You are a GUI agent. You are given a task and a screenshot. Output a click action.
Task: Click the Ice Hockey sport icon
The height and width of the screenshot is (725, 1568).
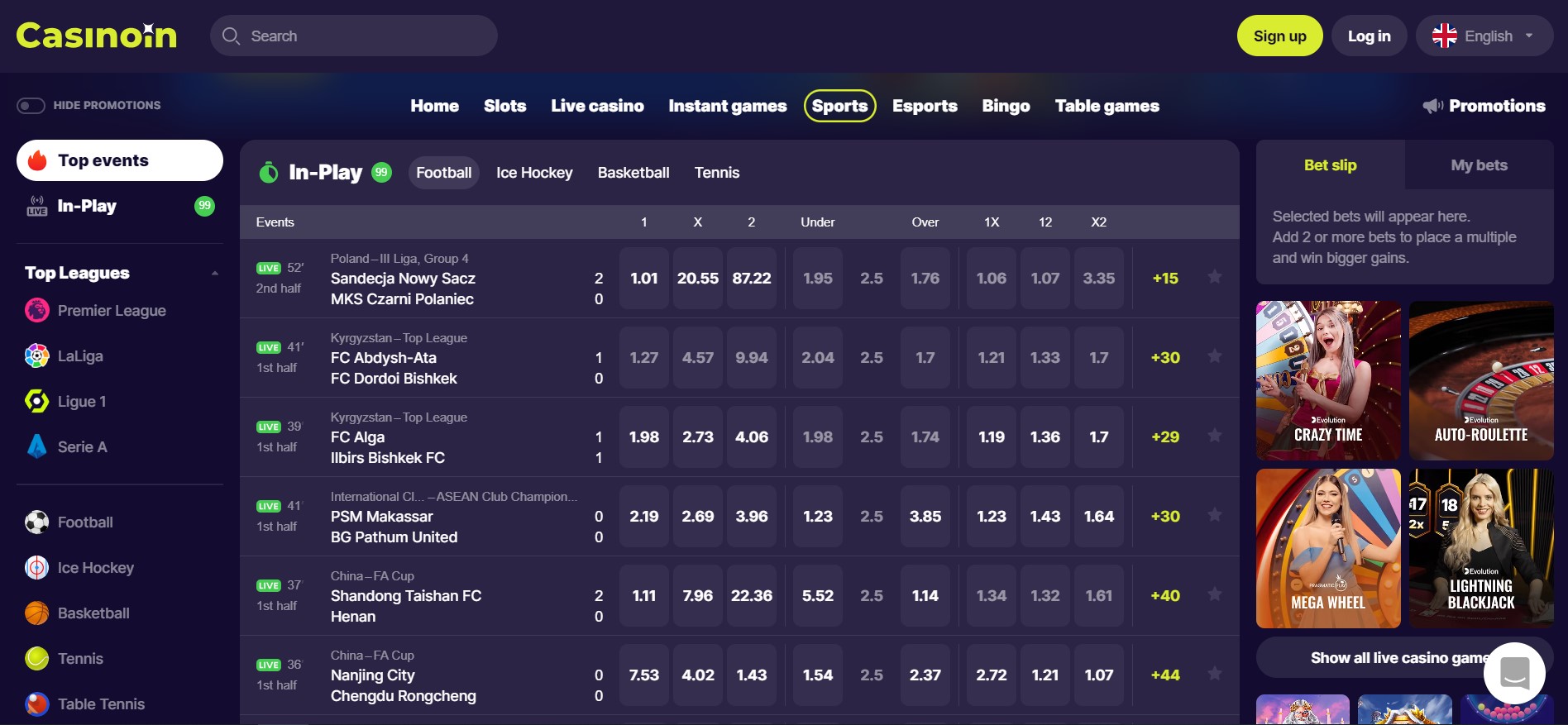tap(37, 568)
